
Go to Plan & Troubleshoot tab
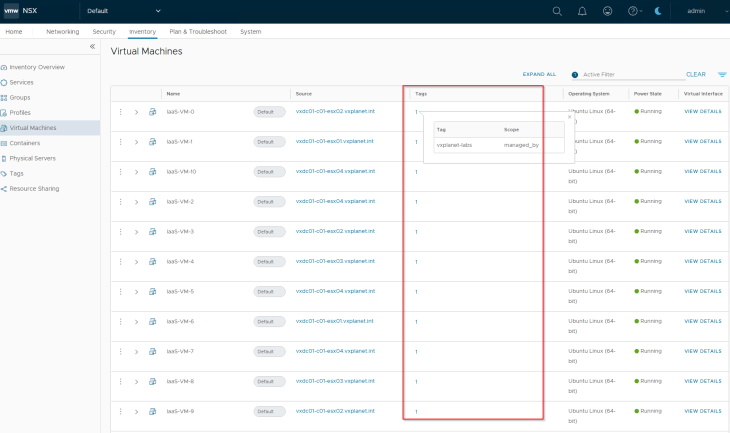(197, 32)
